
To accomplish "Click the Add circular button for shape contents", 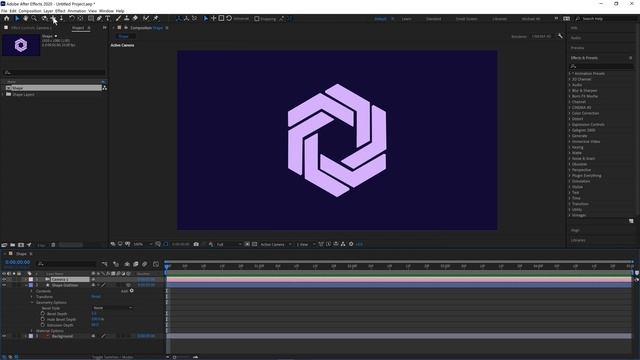I will (131, 291).
